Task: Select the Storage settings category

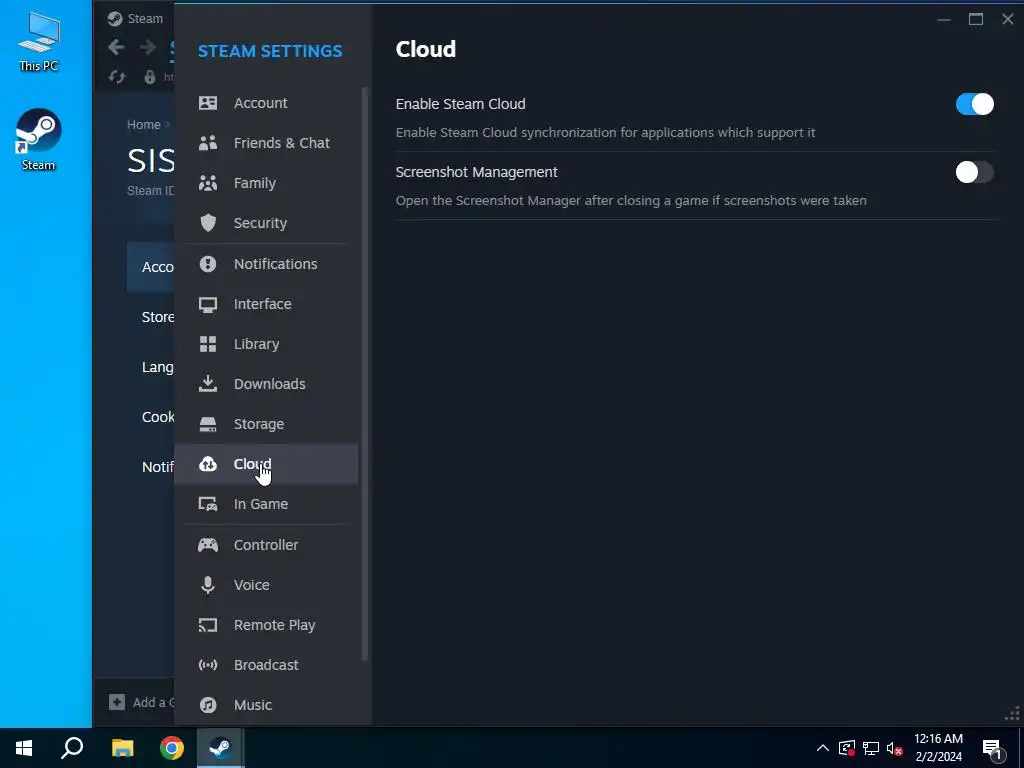Action: coord(266,424)
